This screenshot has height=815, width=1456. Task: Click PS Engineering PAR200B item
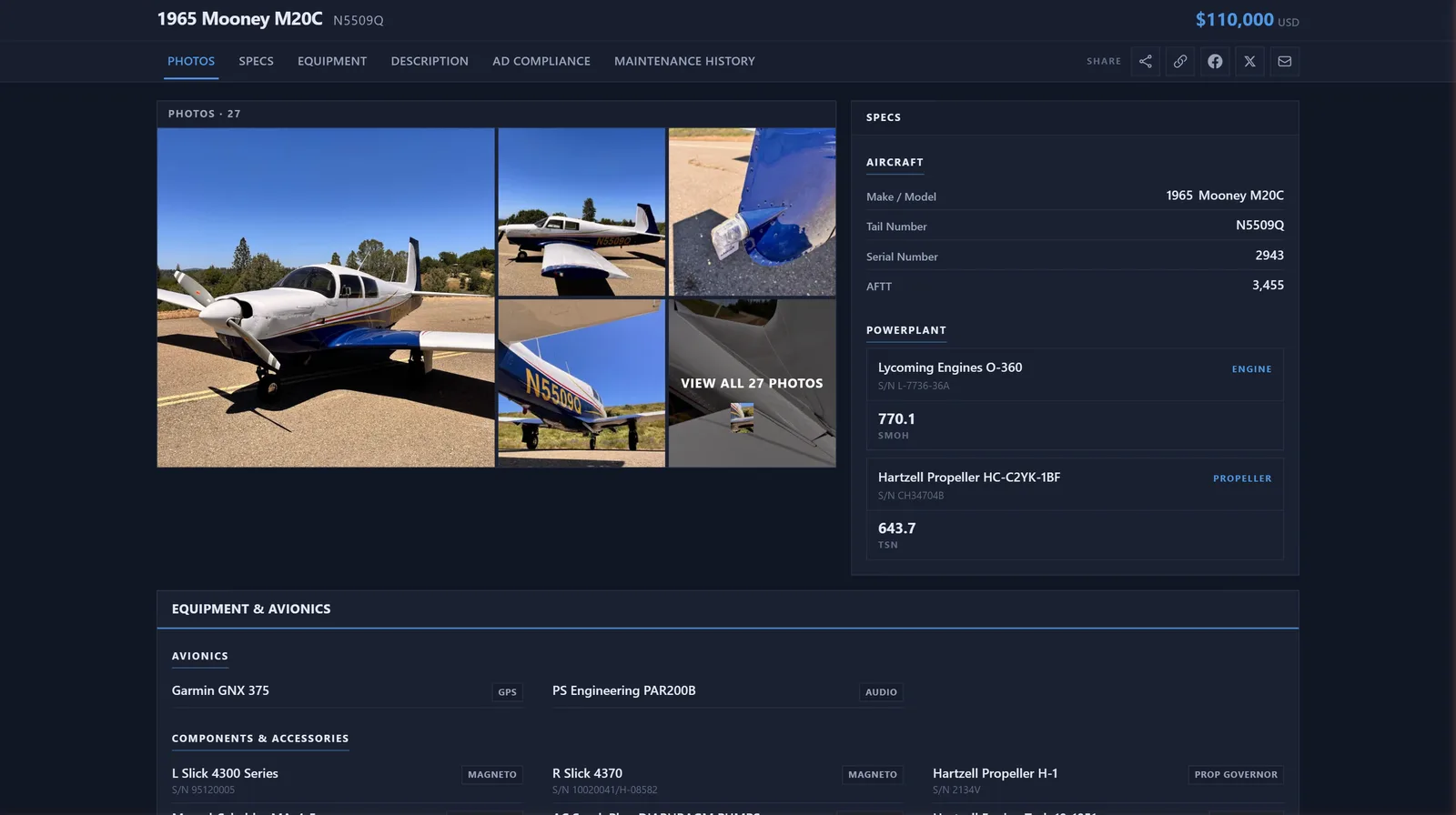[x=624, y=690]
